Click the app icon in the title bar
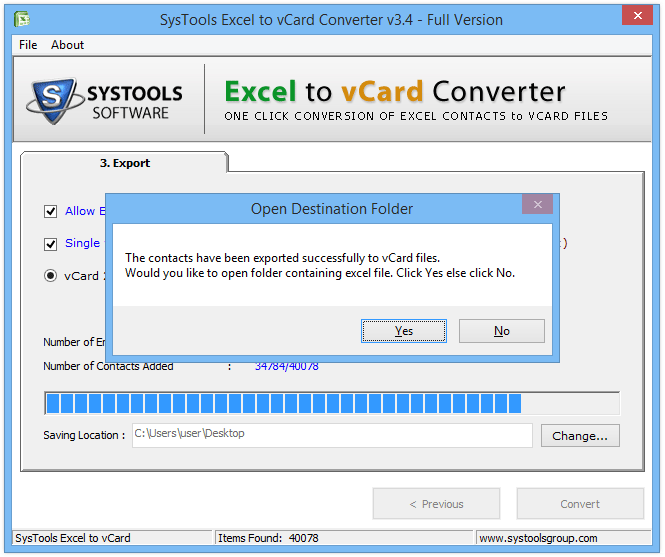Viewport: 665px width, 557px height. [22, 19]
